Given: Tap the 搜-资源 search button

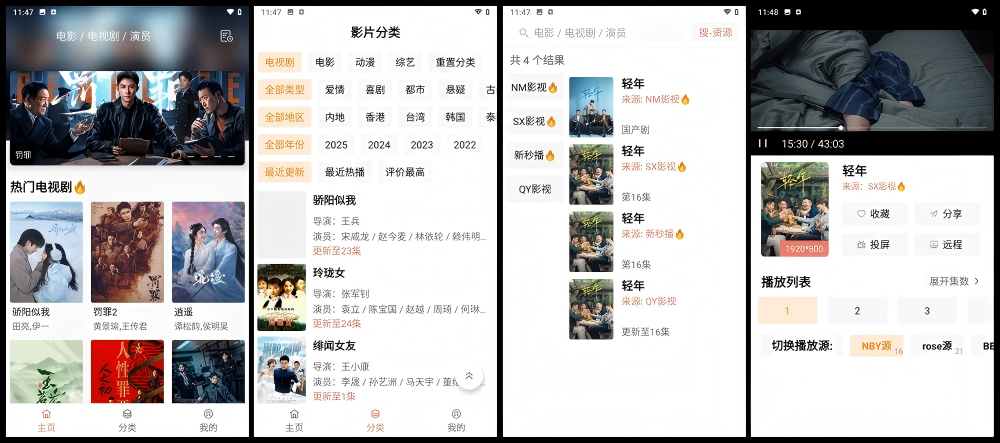Looking at the screenshot, I should pos(716,33).
